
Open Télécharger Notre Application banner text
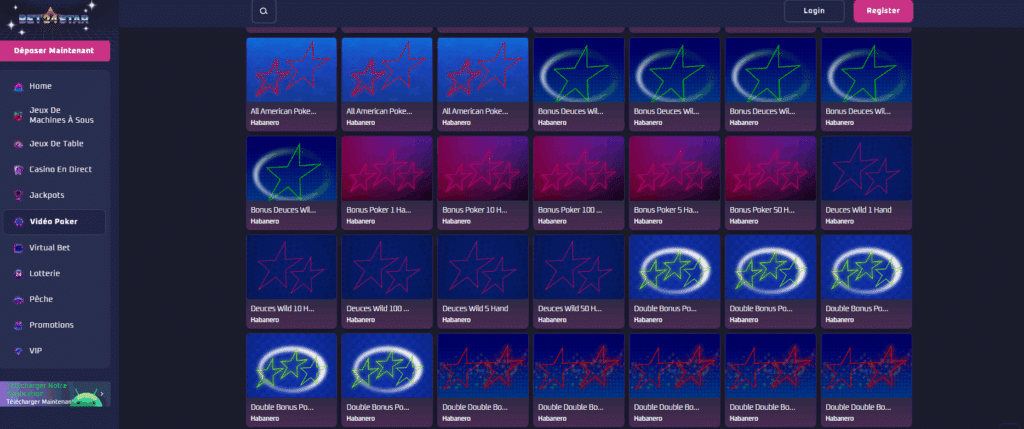[36, 390]
